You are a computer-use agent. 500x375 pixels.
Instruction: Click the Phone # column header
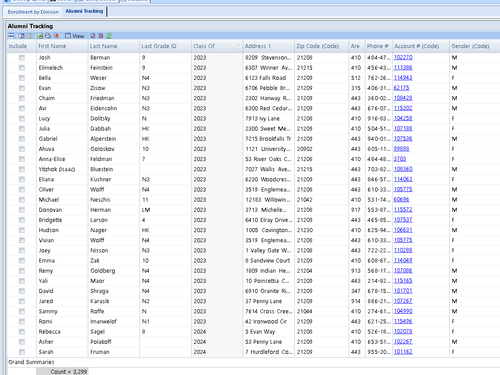[378, 46]
